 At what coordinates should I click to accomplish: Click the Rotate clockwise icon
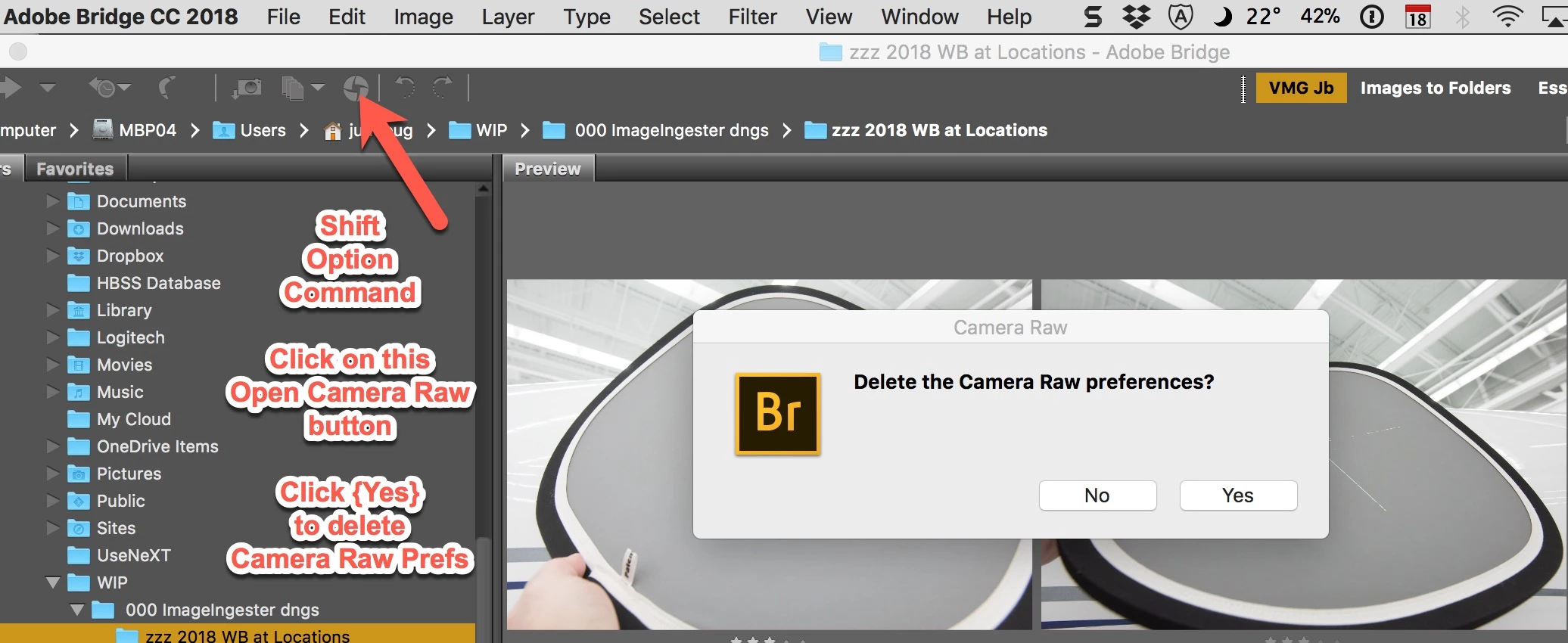click(442, 88)
